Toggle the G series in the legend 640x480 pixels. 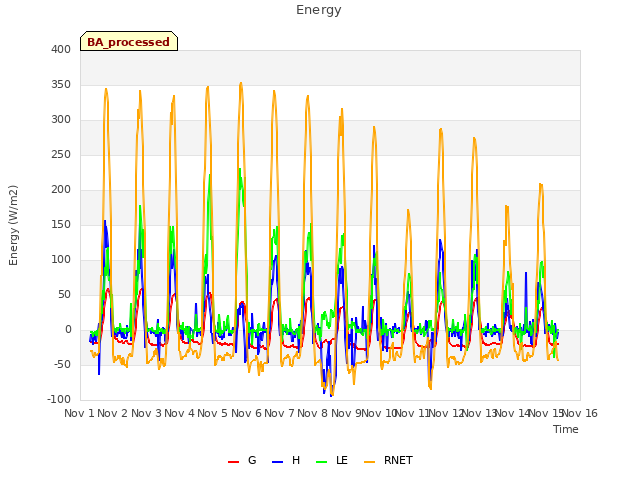coord(242,460)
